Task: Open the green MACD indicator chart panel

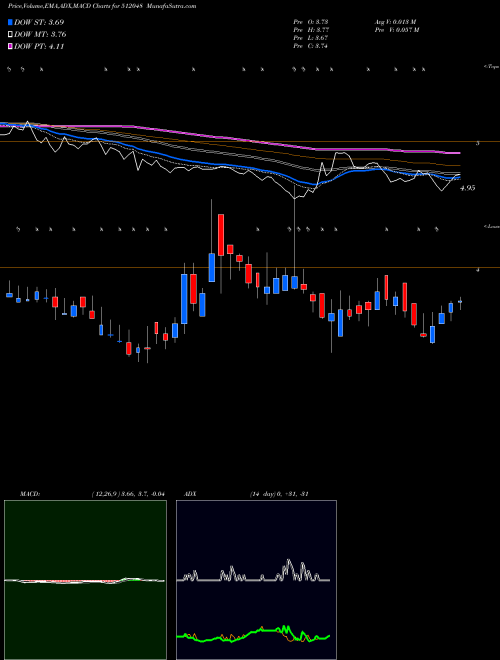Action: coord(85,580)
